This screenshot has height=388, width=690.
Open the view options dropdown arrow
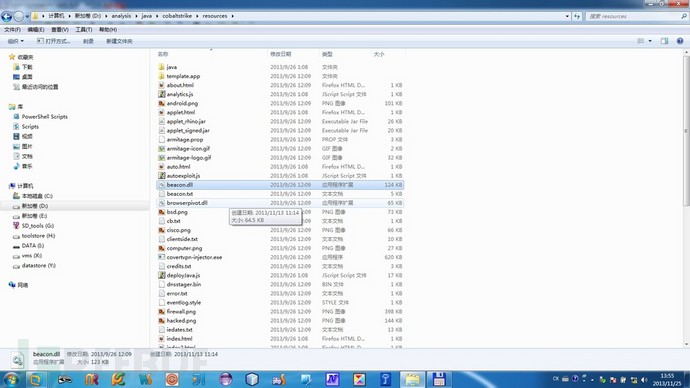coord(650,41)
